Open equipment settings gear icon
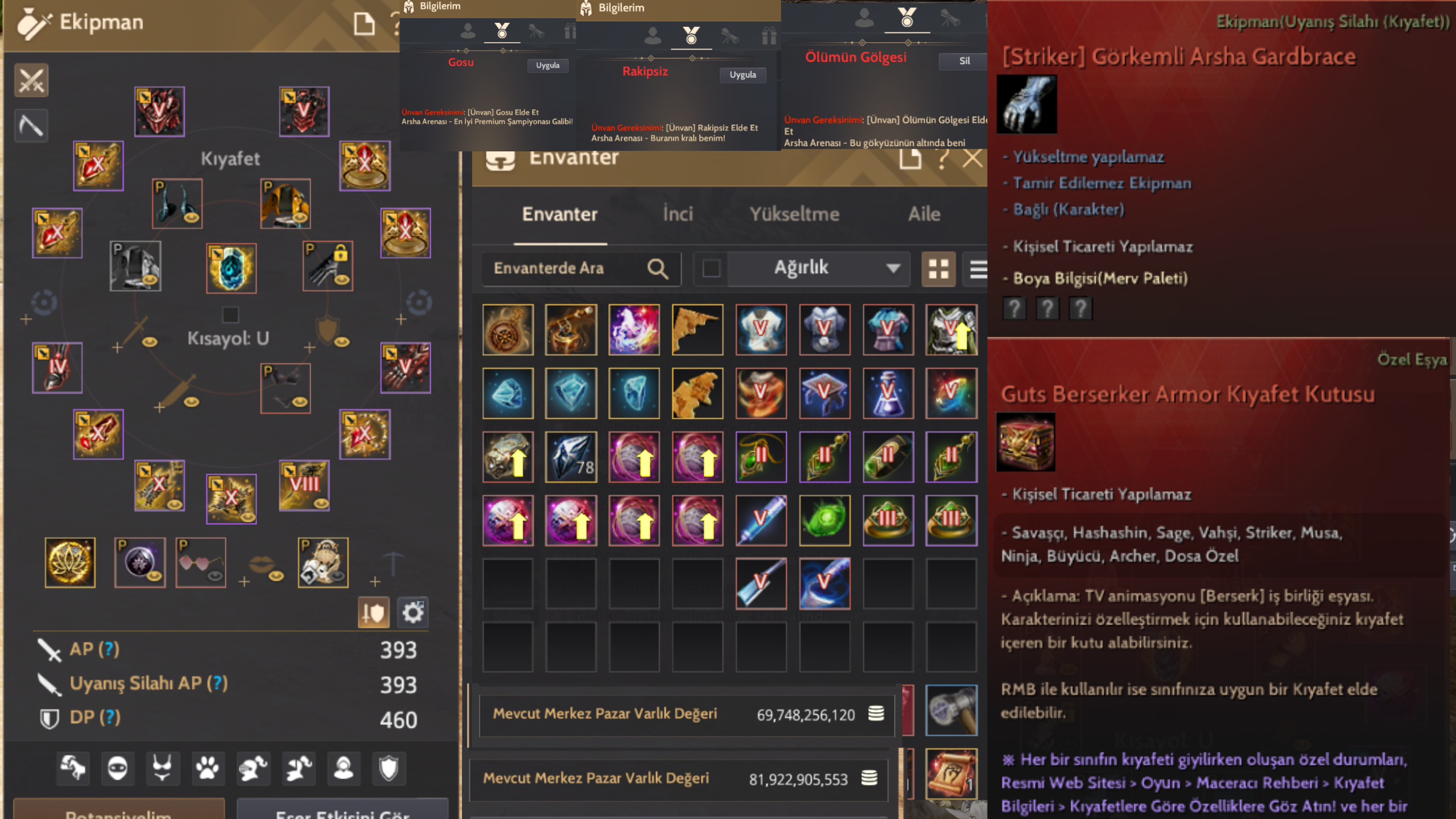Image resolution: width=1456 pixels, height=819 pixels. (413, 612)
